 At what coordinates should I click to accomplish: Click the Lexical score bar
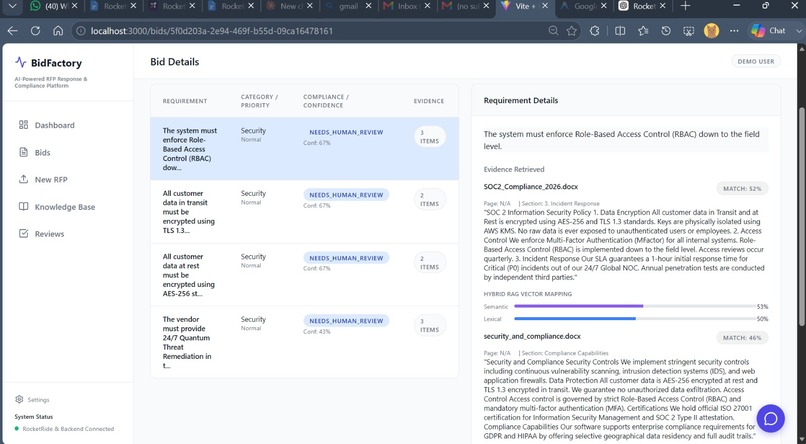coord(635,319)
